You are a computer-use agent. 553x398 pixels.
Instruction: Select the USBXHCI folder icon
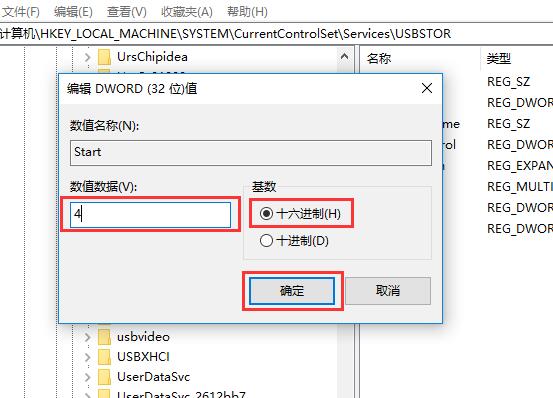pos(104,357)
